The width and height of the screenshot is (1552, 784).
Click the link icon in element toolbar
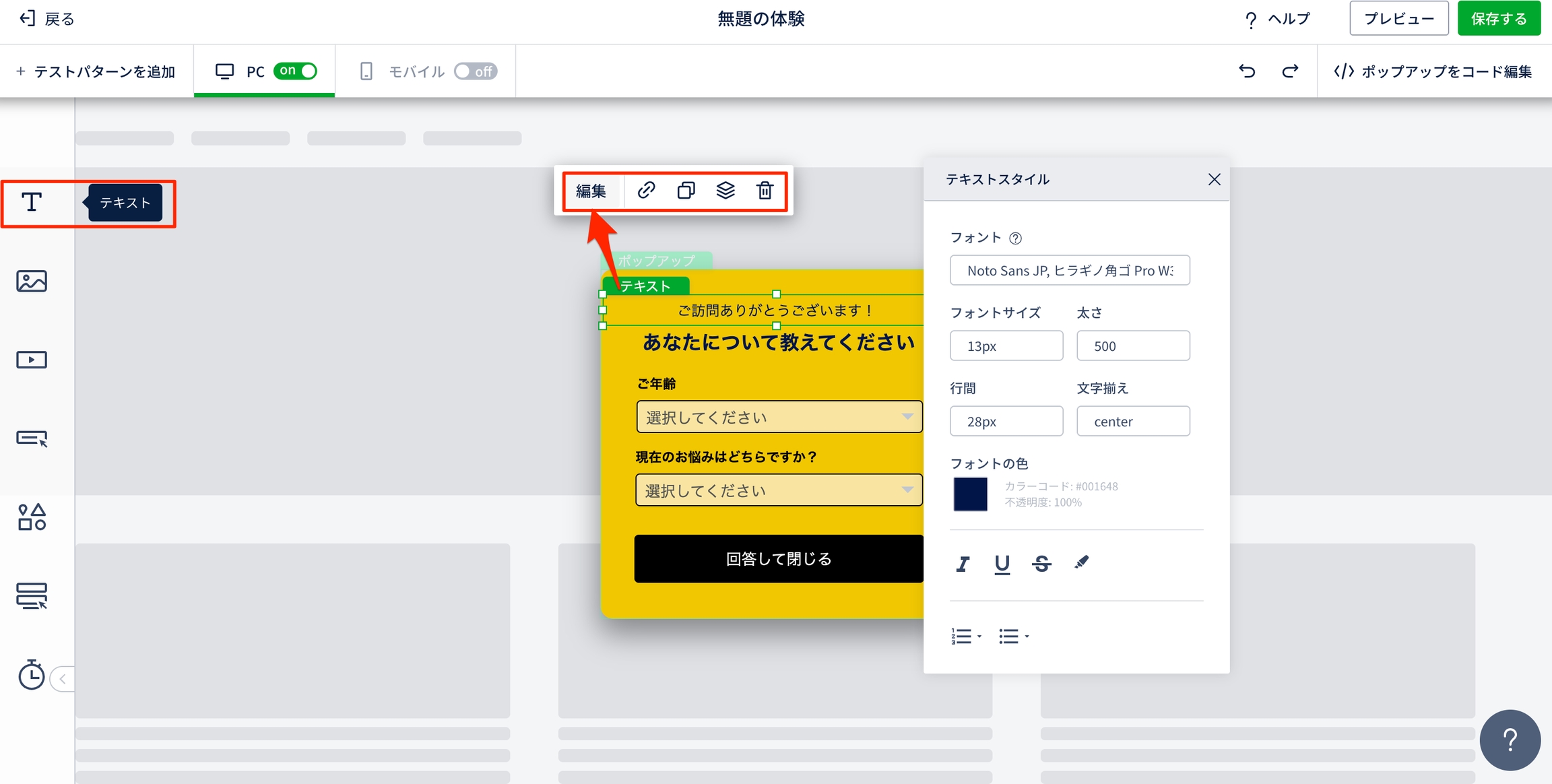tap(646, 191)
